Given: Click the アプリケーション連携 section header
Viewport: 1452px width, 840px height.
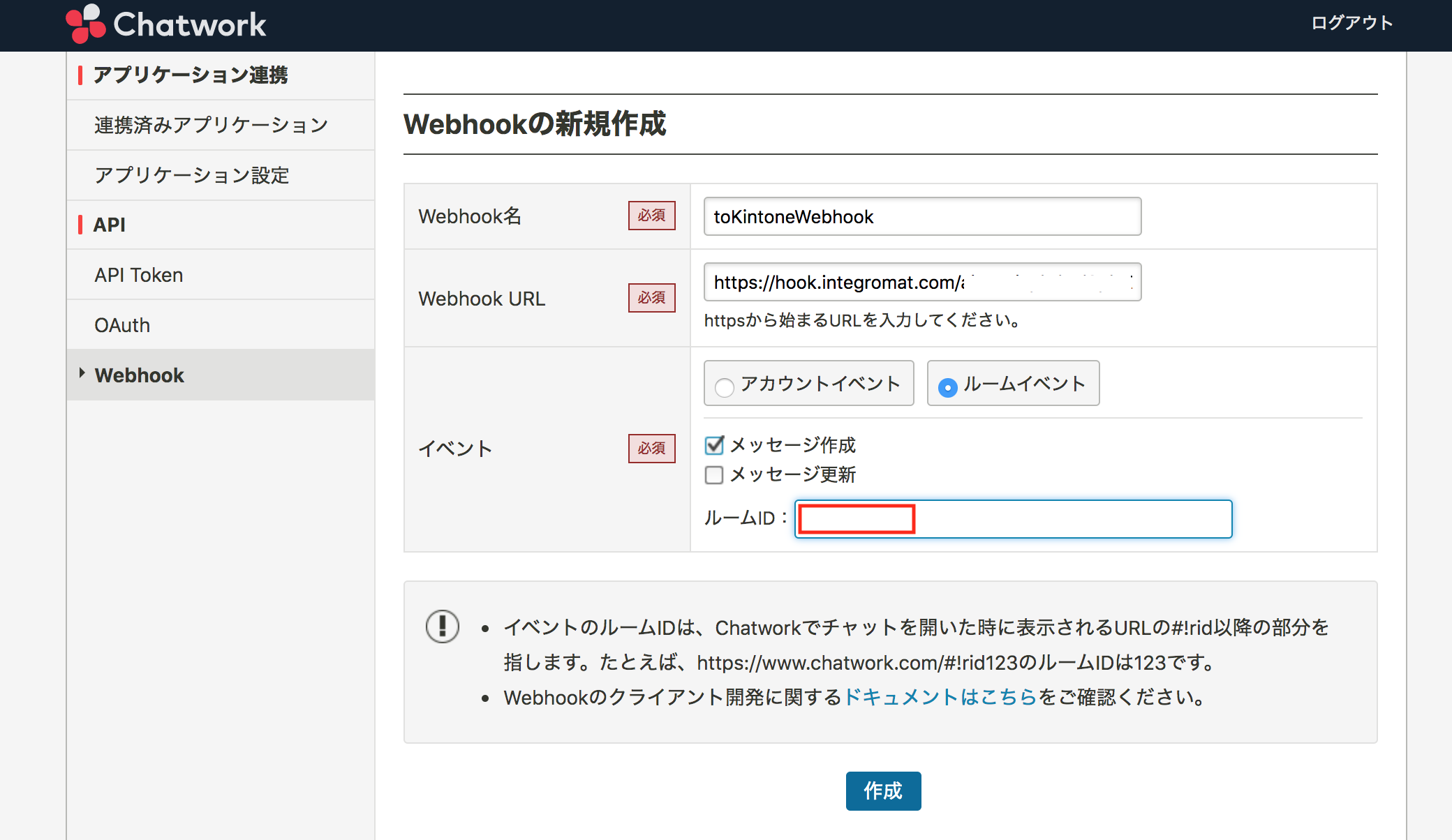Looking at the screenshot, I should pyautogui.click(x=191, y=75).
